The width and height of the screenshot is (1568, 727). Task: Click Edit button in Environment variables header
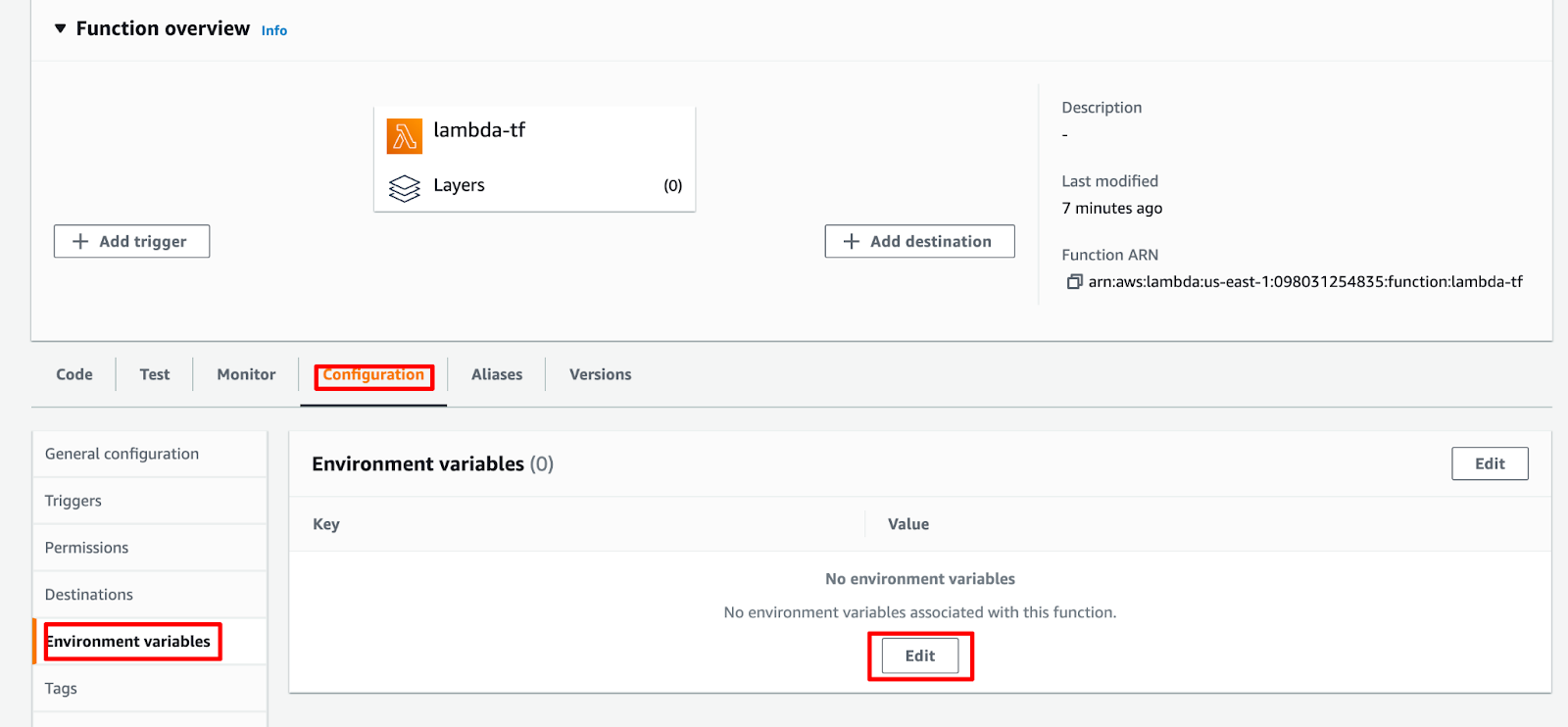click(1490, 463)
